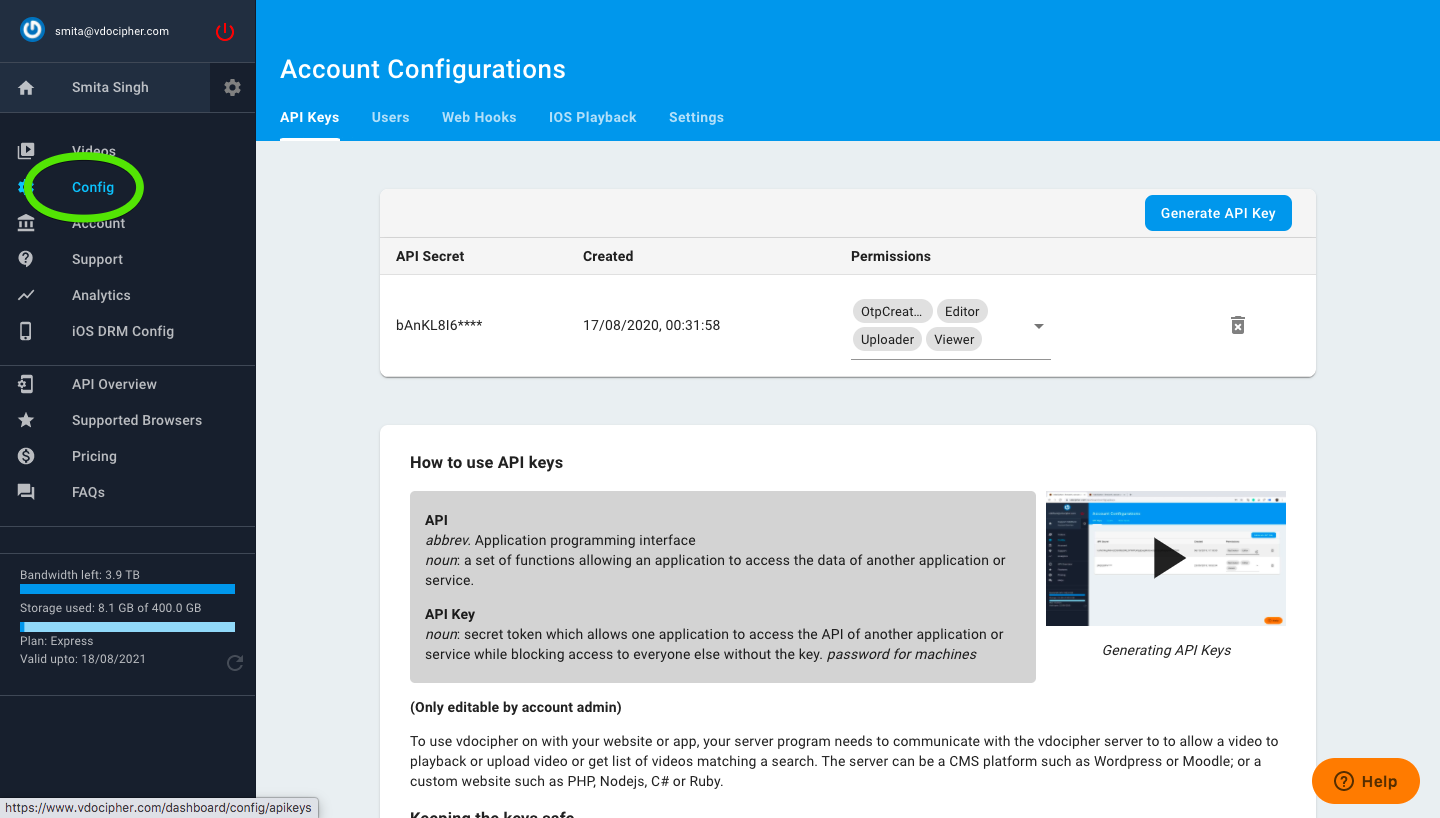This screenshot has width=1440, height=818.
Task: Switch to the Users tab
Action: point(390,117)
